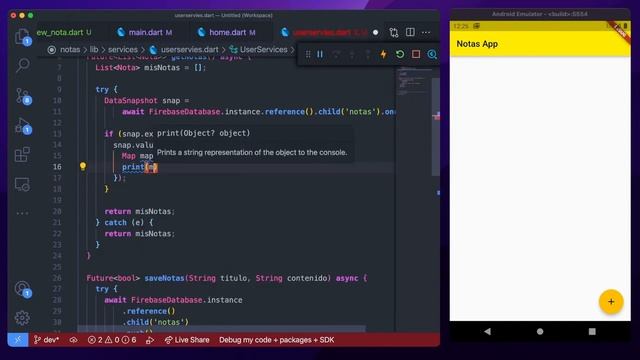Open changes compare icon in editor title
The image size is (640, 360).
[x=394, y=32]
